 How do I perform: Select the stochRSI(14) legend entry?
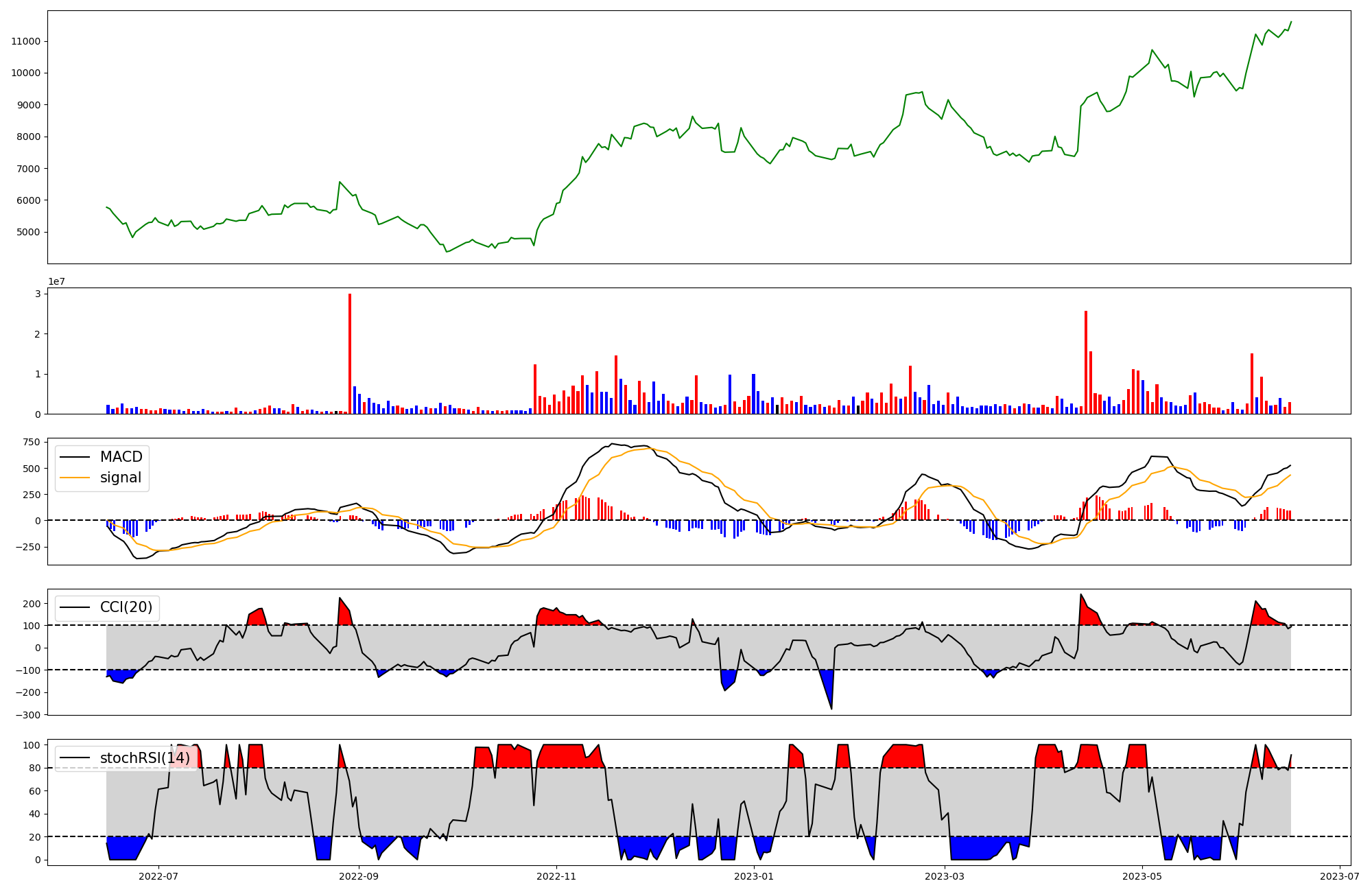click(126, 758)
